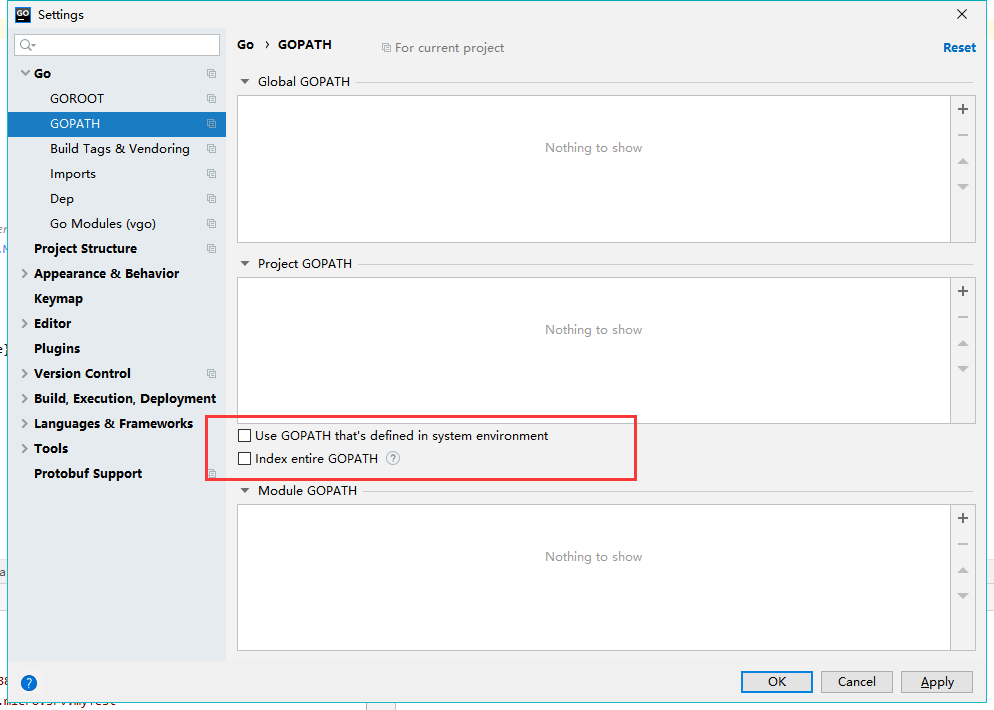Click move up arrow in Global GOPATH

pyautogui.click(x=962, y=161)
